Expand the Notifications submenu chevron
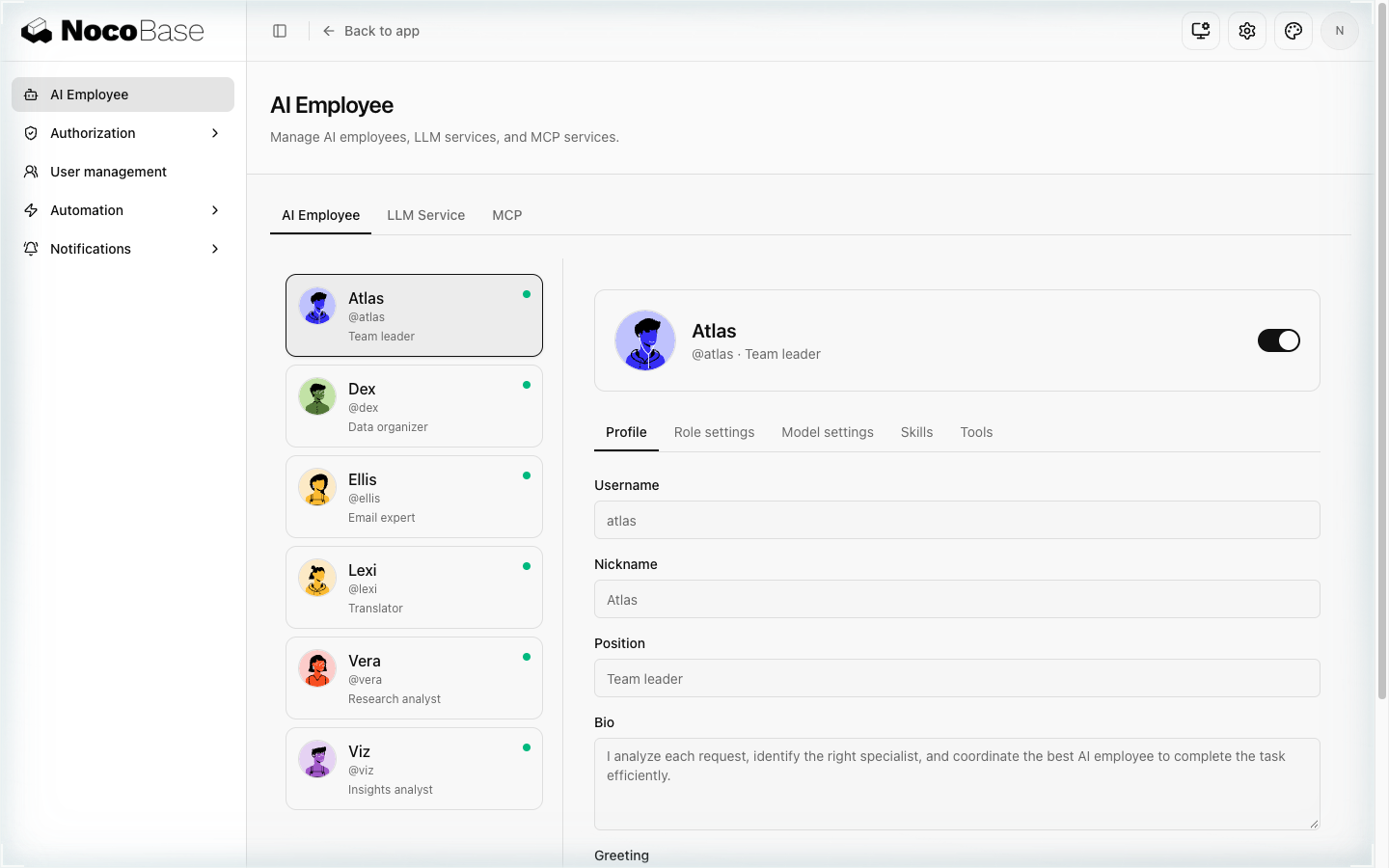The height and width of the screenshot is (868, 1389). [215, 249]
